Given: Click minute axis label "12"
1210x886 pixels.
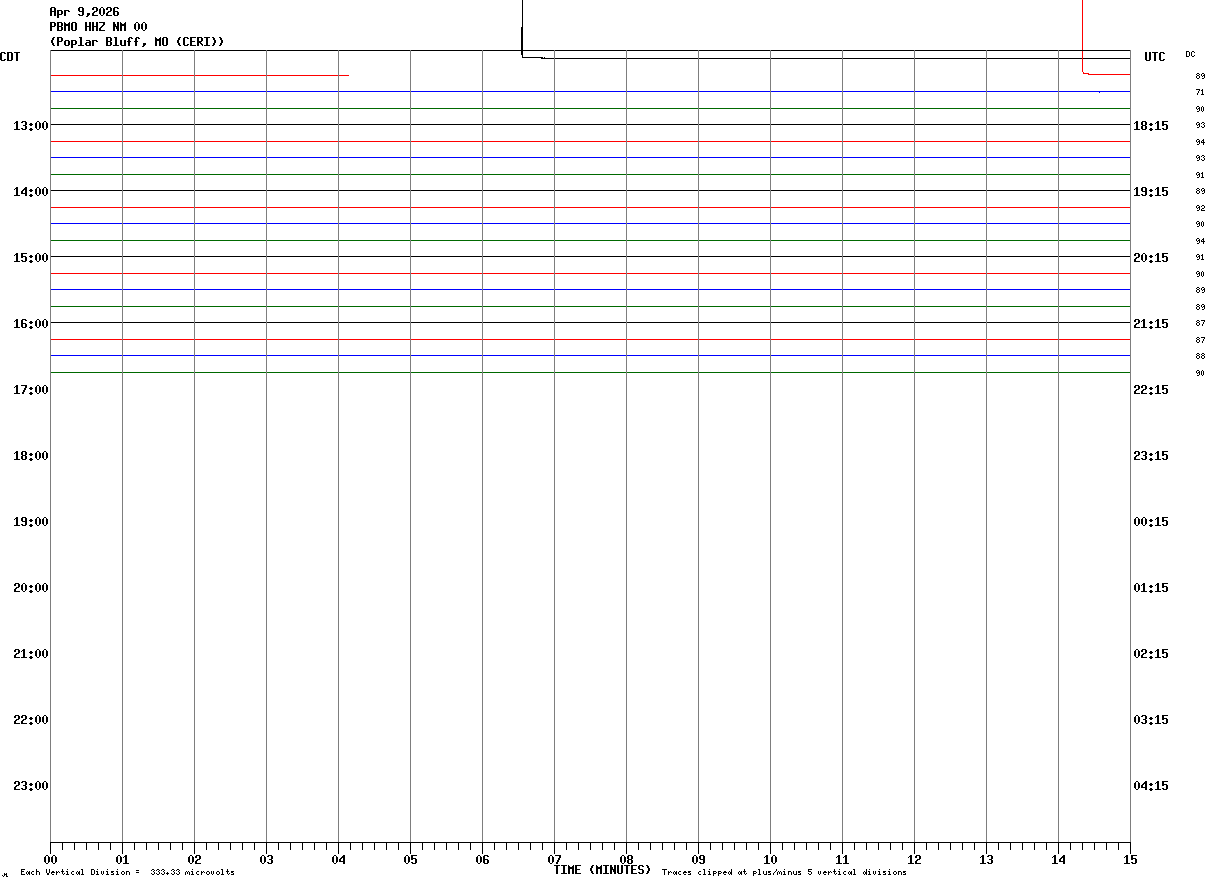Looking at the screenshot, I should [914, 859].
